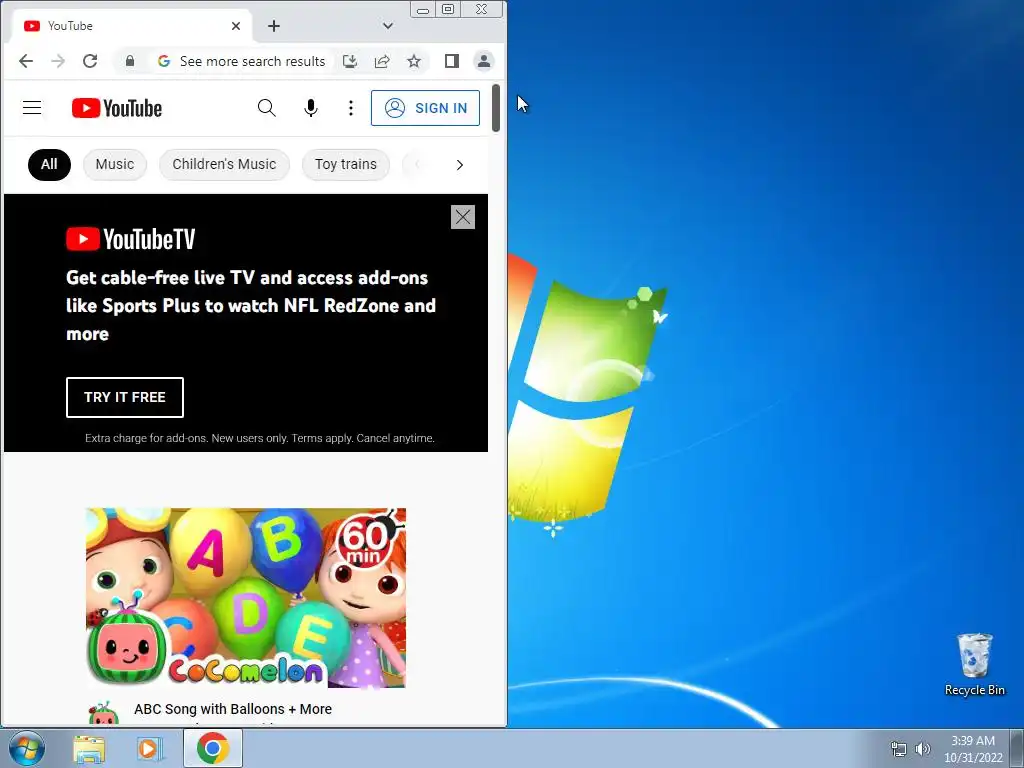Click the address bar showing See more search results

coord(252,61)
